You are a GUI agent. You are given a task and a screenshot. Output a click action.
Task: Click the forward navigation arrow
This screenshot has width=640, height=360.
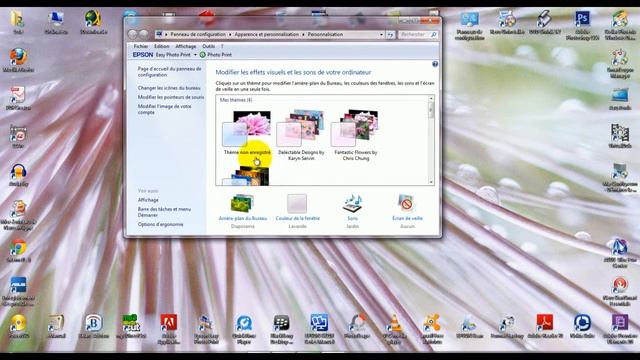tap(144, 34)
